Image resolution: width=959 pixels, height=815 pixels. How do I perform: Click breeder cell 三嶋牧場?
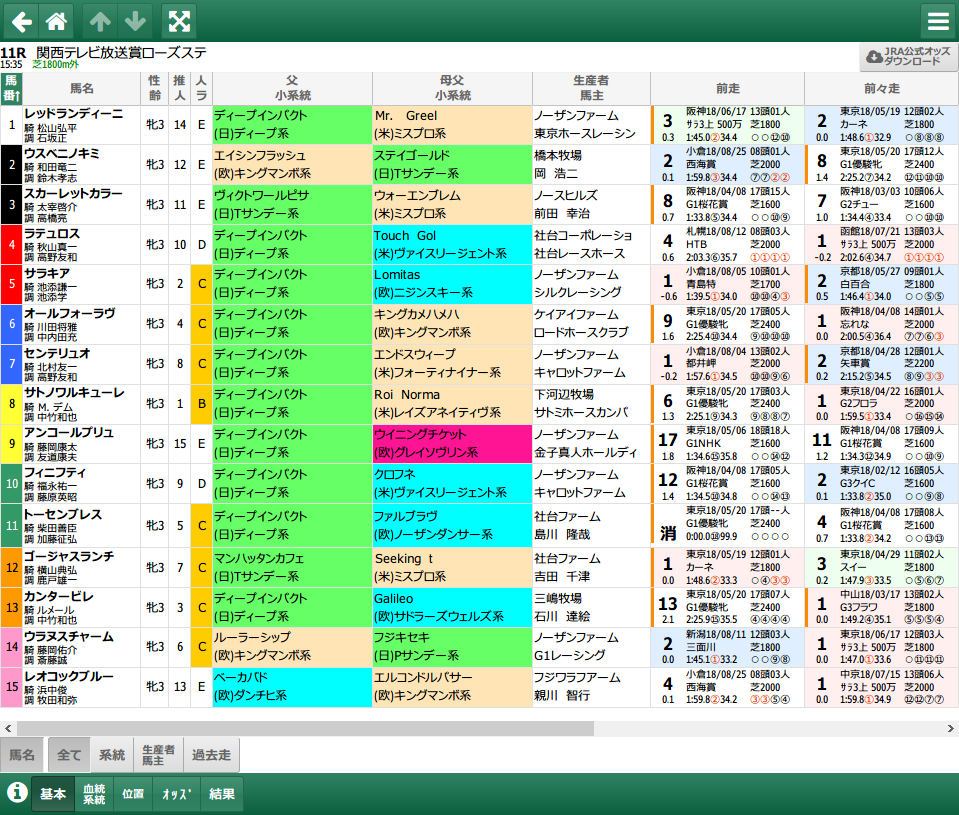point(591,608)
